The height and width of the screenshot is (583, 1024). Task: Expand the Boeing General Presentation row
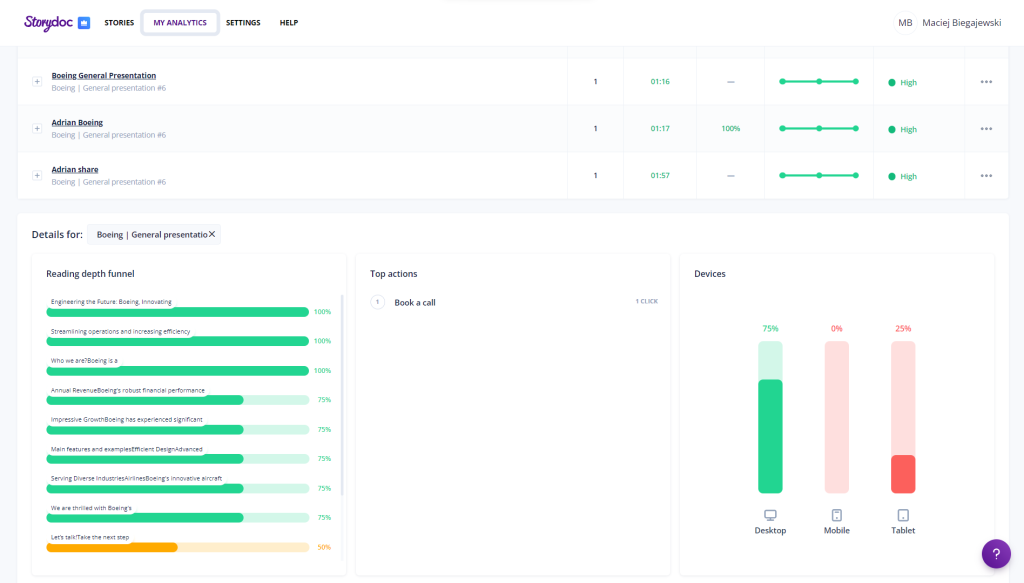tap(37, 82)
